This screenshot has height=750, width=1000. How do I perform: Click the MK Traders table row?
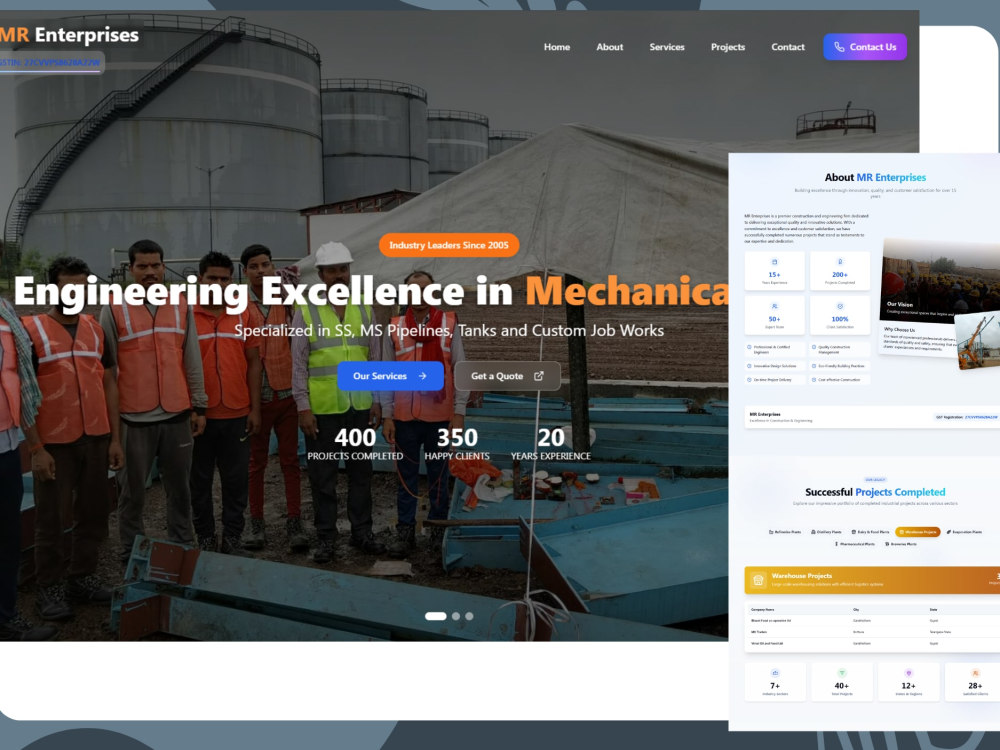click(x=872, y=632)
